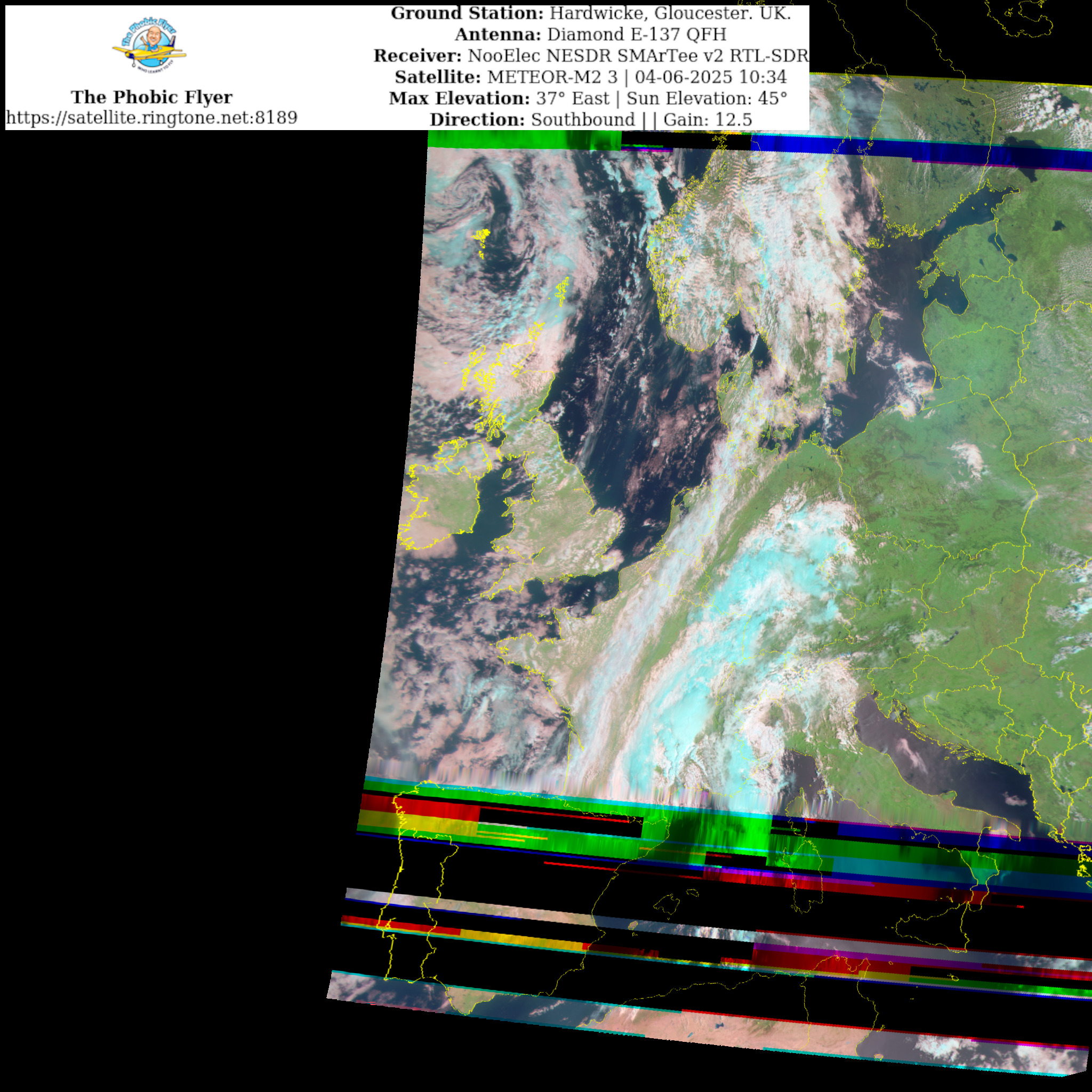Select the Ground Station Hardwicke line

tap(591, 13)
